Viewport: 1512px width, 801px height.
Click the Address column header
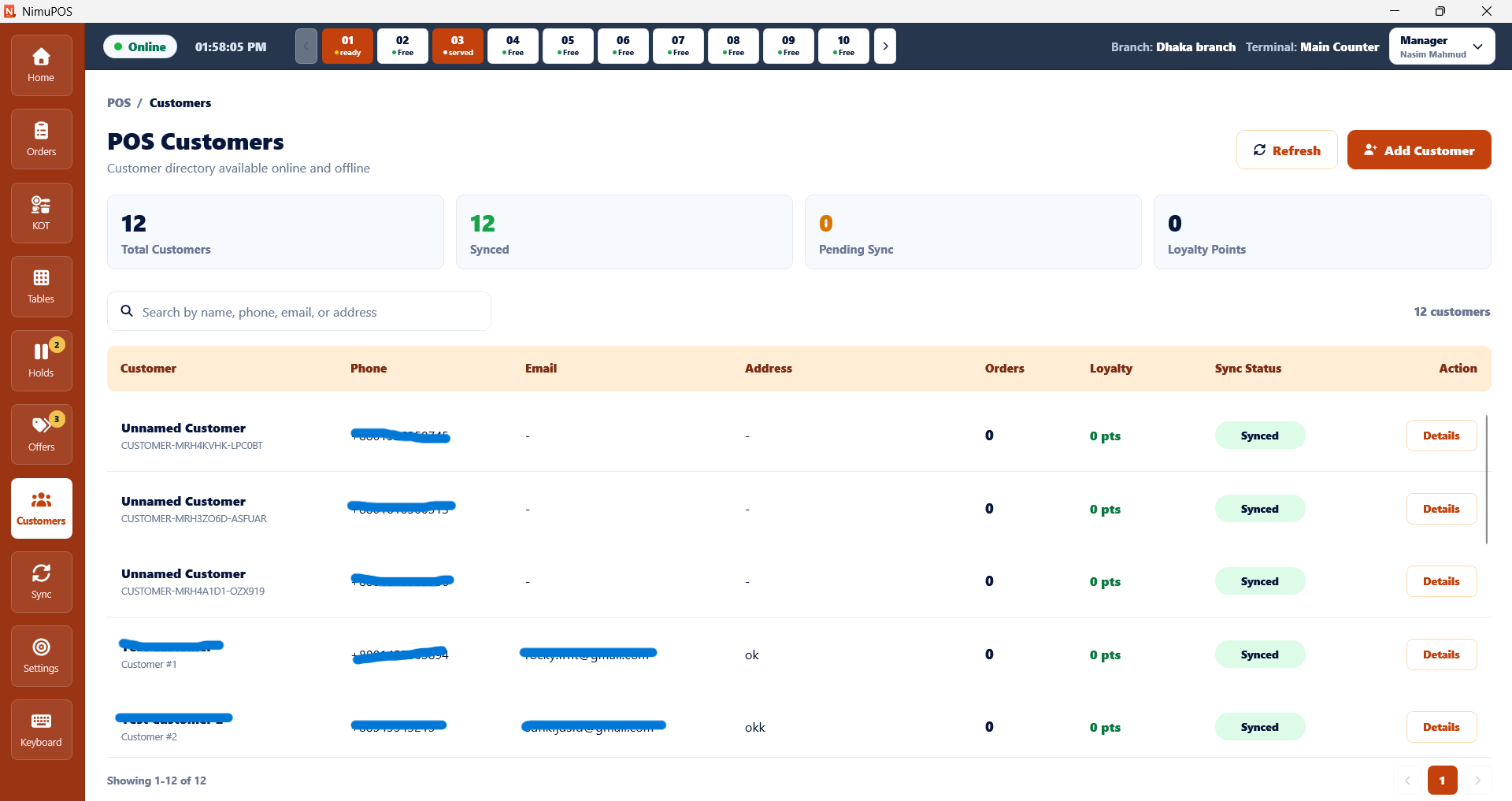point(769,368)
